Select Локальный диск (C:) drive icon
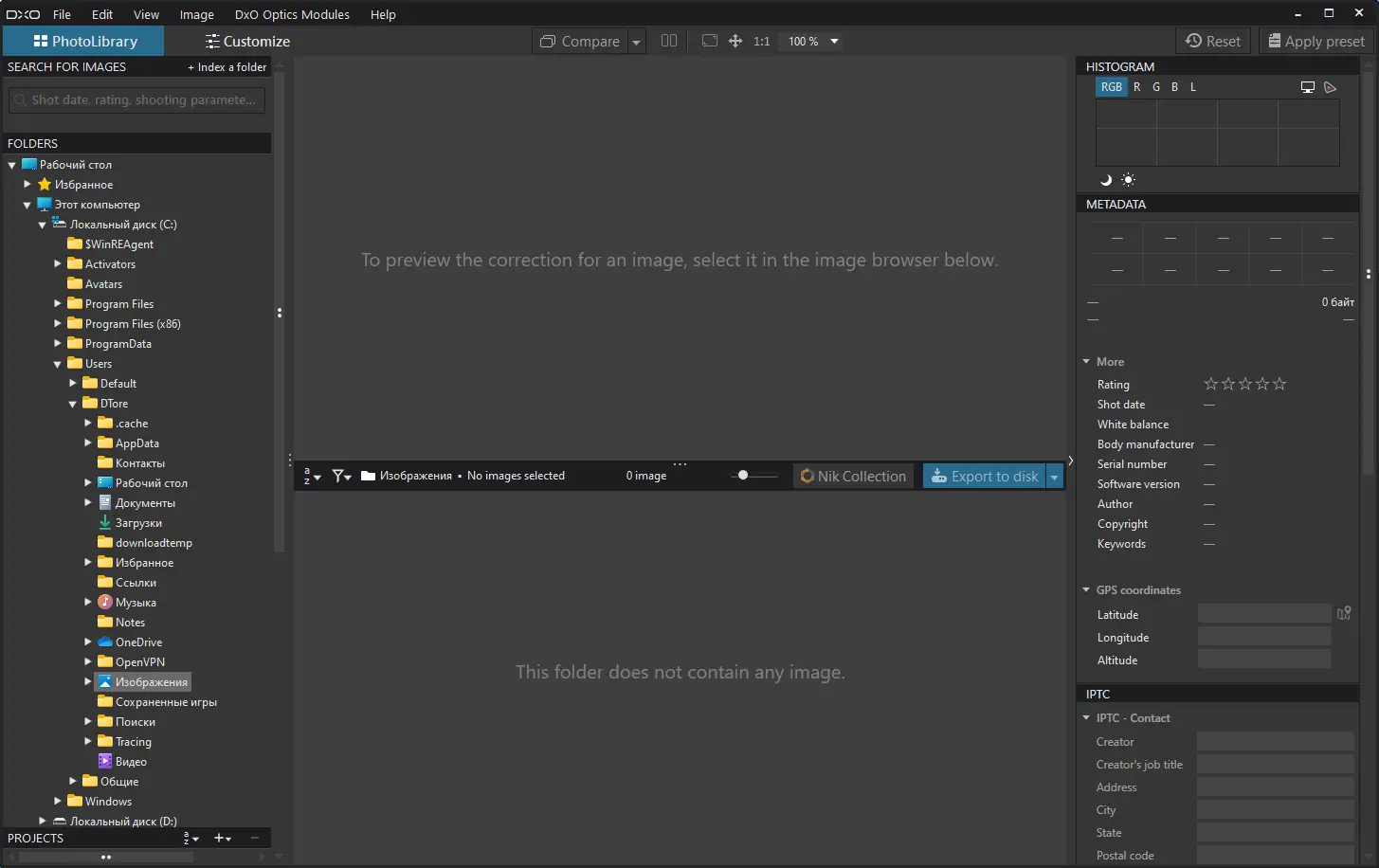 (60, 224)
